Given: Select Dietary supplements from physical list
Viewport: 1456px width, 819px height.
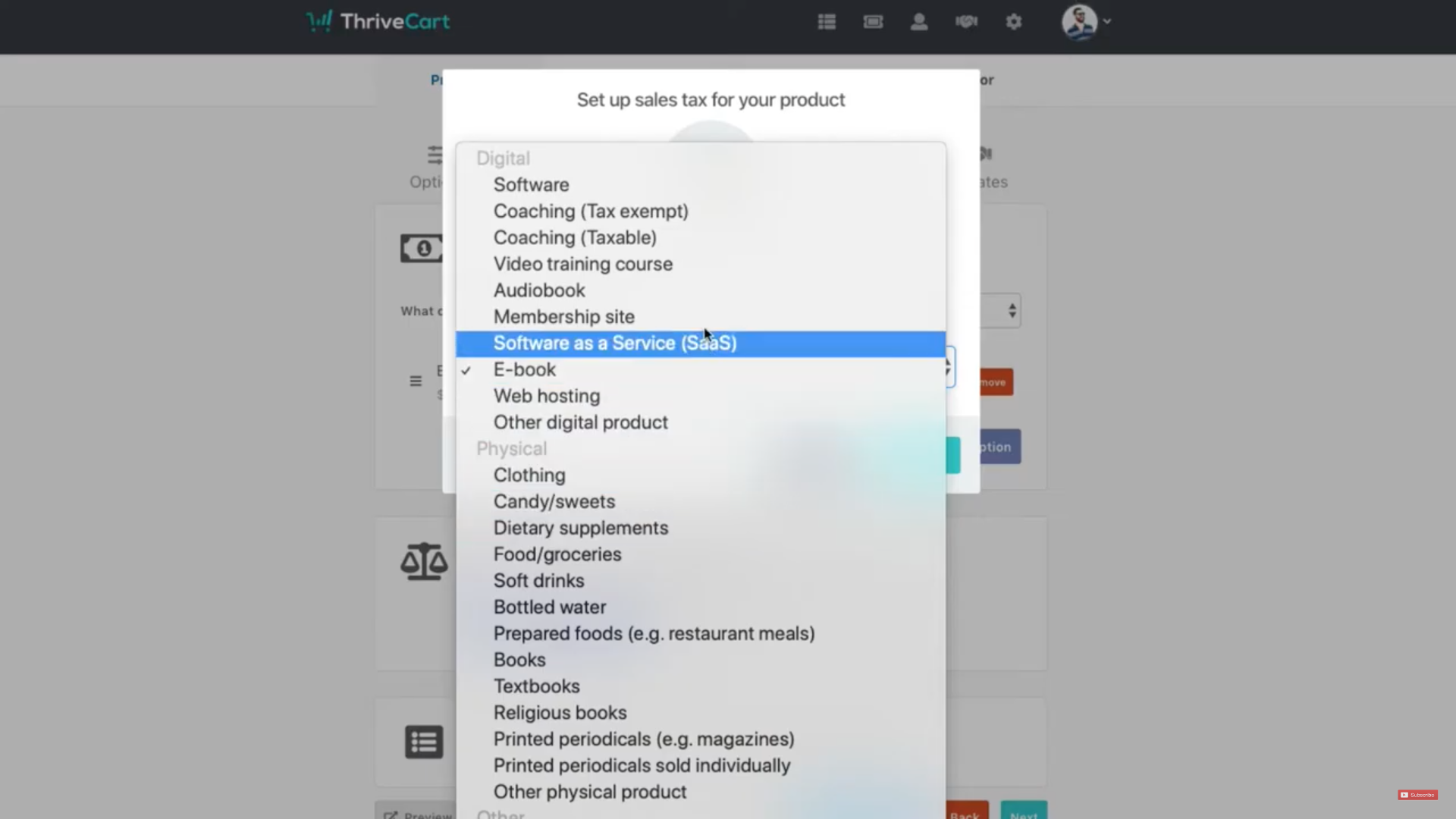Looking at the screenshot, I should pyautogui.click(x=580, y=527).
